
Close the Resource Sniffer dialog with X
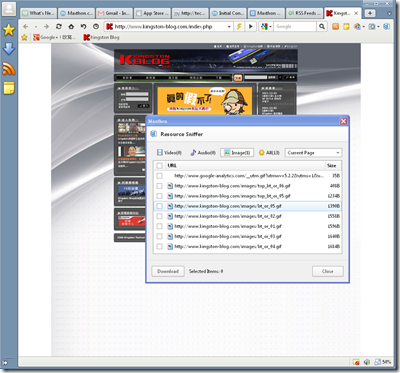click(x=343, y=121)
